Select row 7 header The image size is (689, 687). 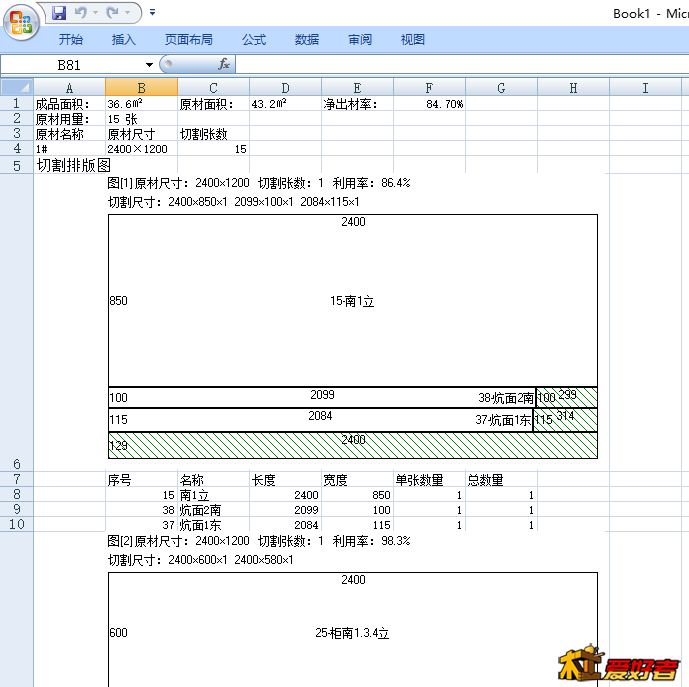point(17,479)
